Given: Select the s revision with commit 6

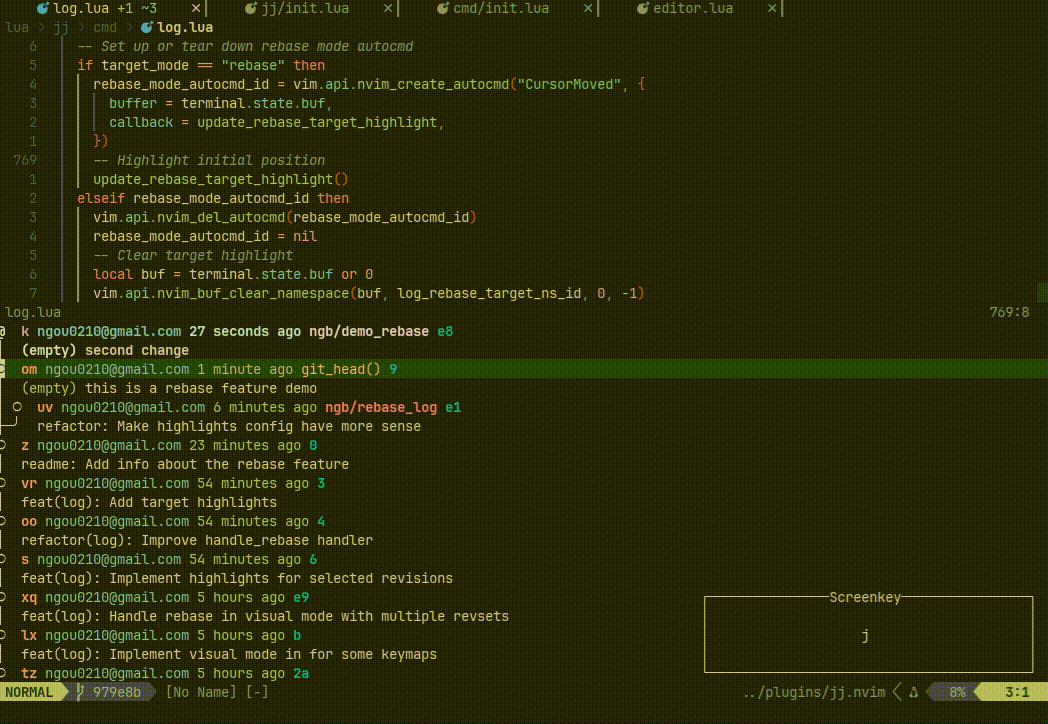Looking at the screenshot, I should 169,560.
